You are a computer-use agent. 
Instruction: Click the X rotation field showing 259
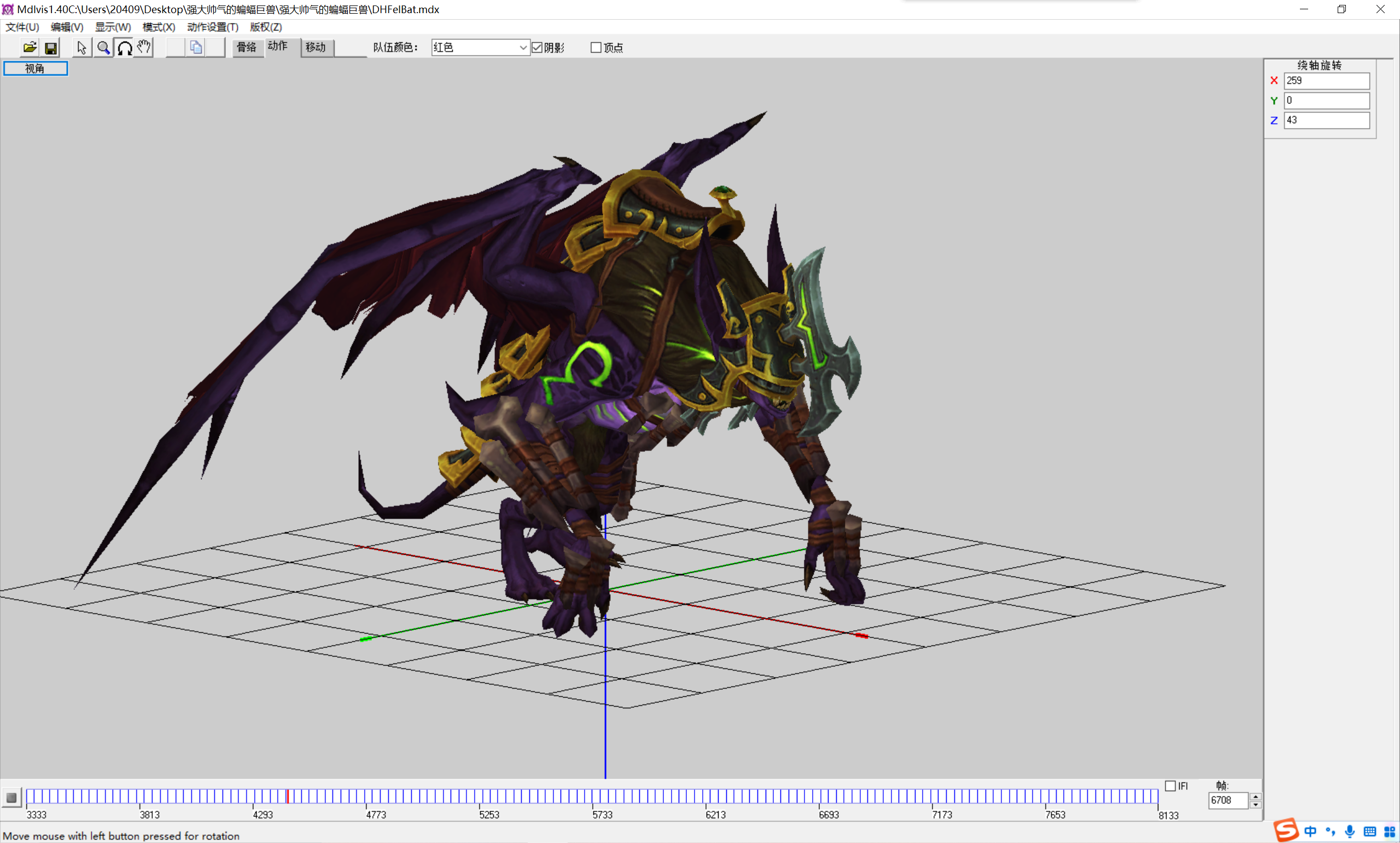click(x=1326, y=80)
